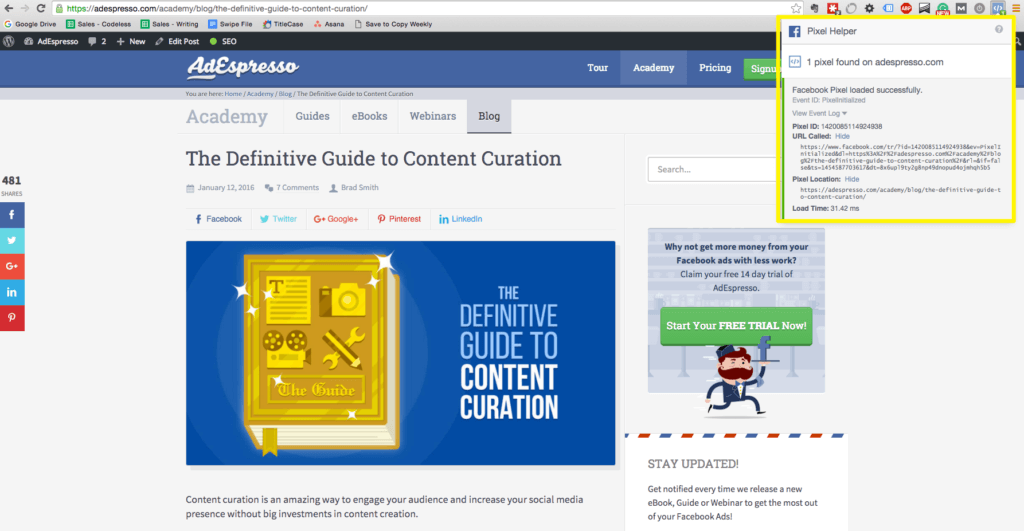
Task: Click the green Signup button
Action: coord(761,69)
